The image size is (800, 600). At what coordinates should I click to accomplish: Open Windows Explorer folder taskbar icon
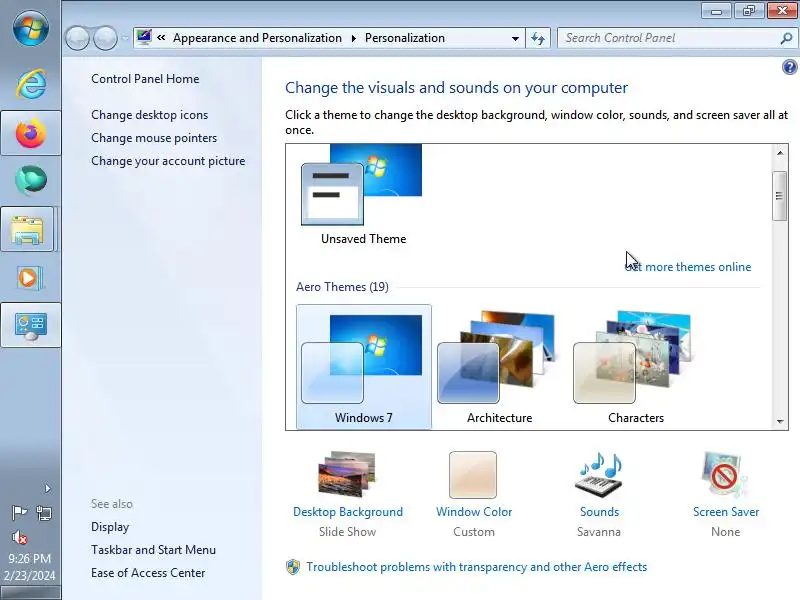tap(28, 230)
